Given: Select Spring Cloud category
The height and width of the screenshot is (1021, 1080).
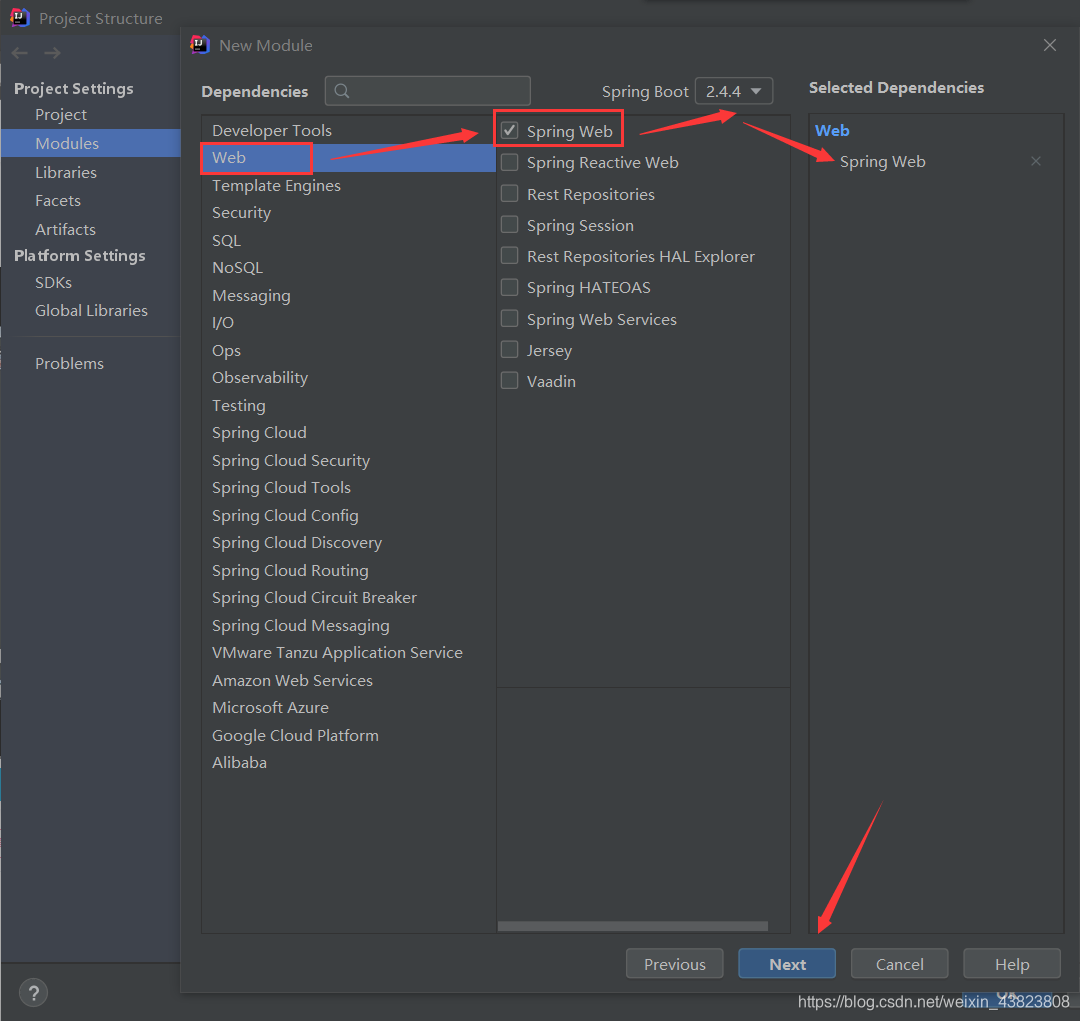Looking at the screenshot, I should tap(349, 433).
